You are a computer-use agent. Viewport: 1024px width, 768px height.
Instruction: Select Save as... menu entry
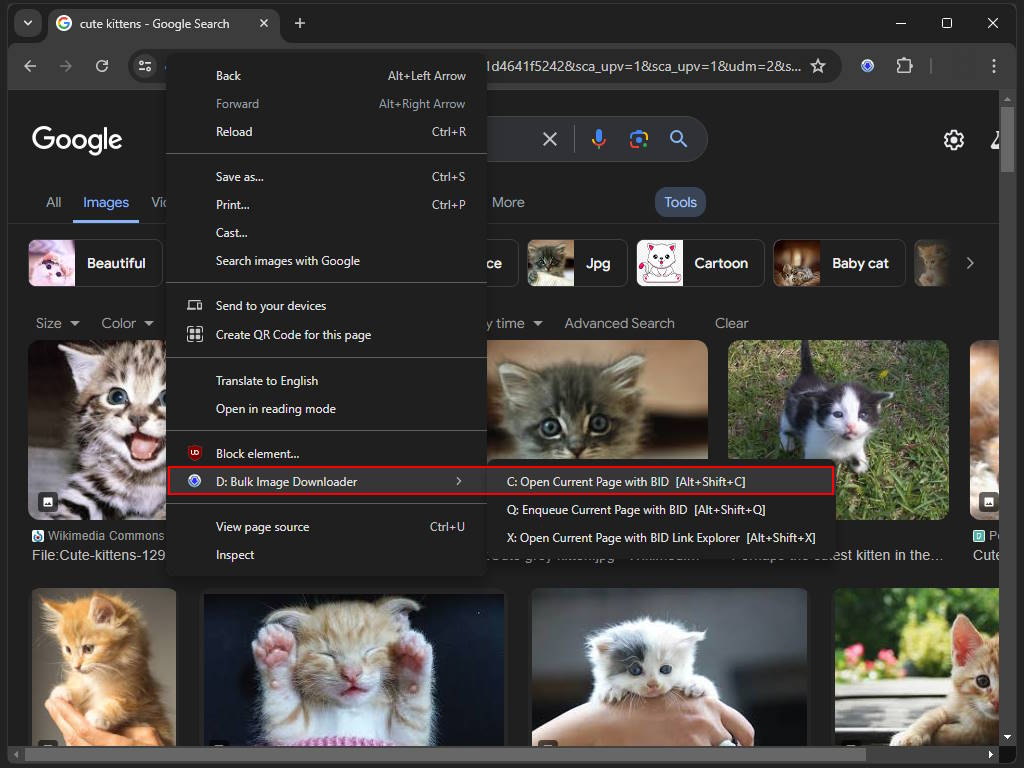coord(327,177)
